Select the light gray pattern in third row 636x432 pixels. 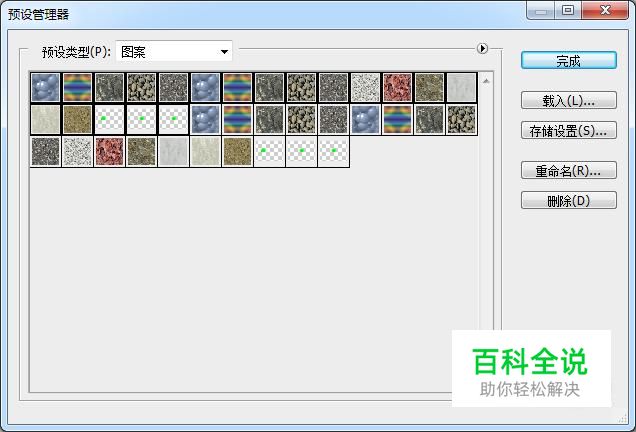174,152
